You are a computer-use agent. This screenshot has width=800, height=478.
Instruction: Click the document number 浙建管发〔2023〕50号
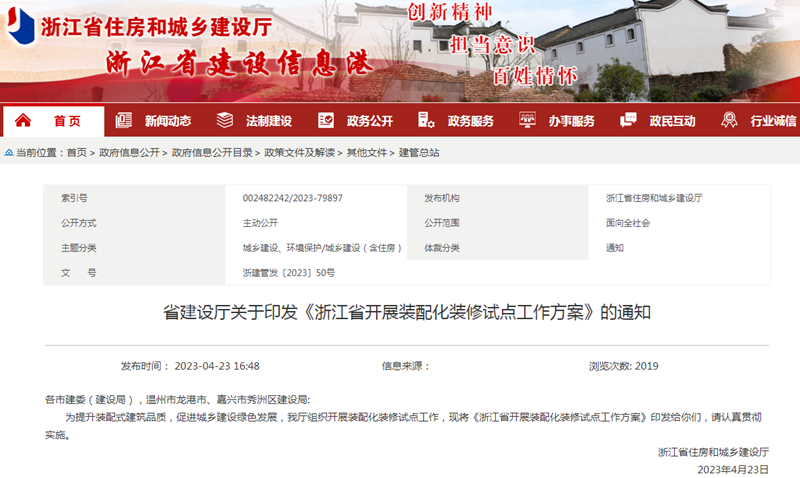click(x=288, y=273)
